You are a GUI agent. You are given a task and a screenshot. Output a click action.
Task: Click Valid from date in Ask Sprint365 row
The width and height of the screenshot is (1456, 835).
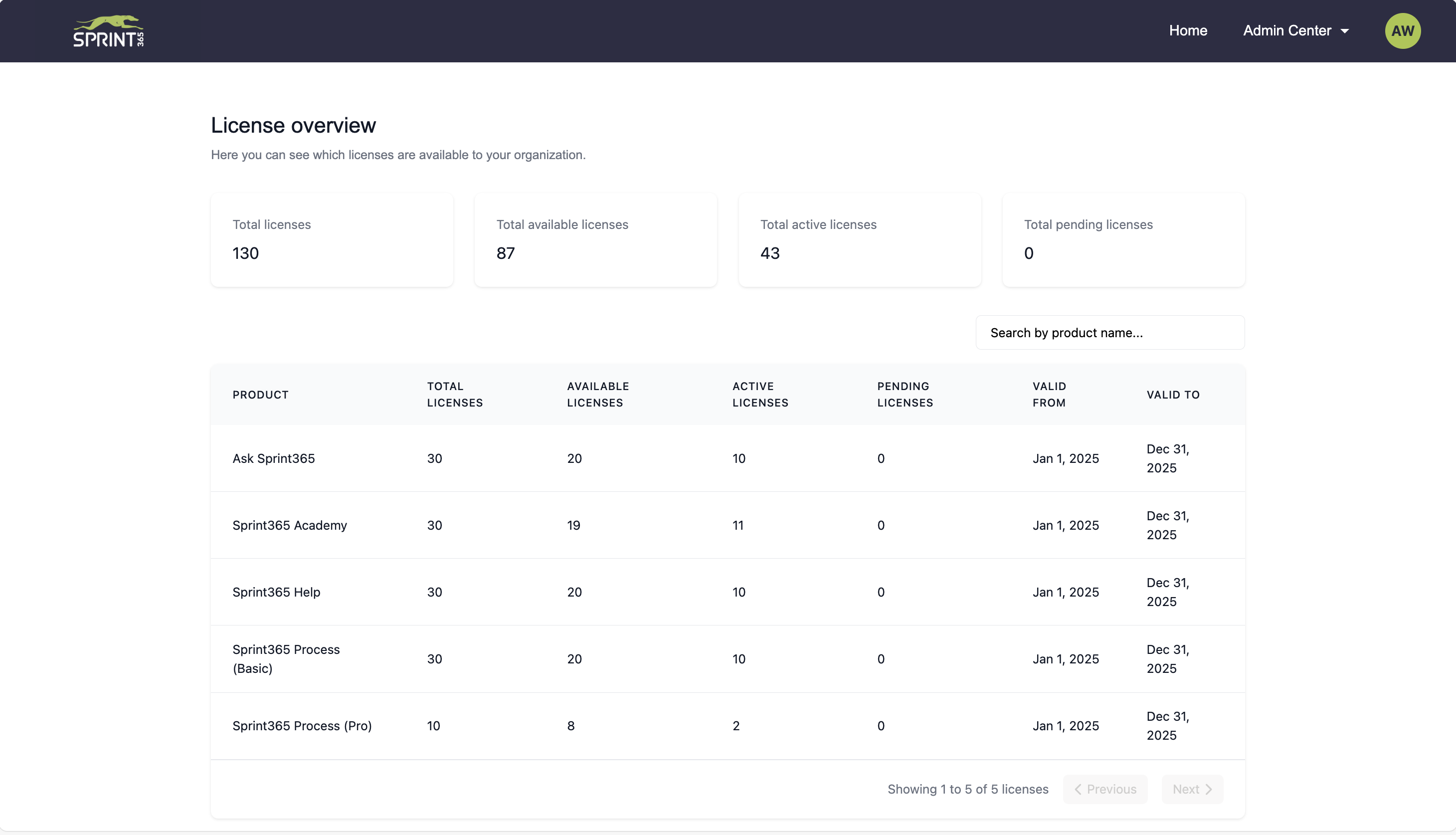(1066, 458)
